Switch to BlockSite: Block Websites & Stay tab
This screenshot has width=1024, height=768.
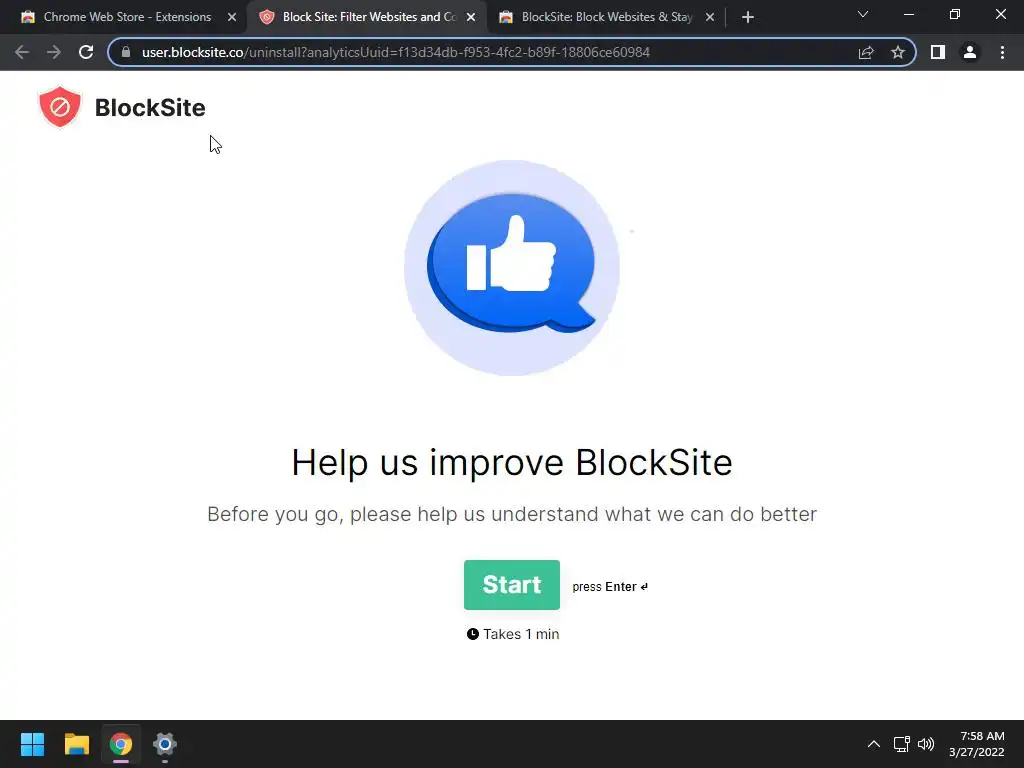(606, 17)
